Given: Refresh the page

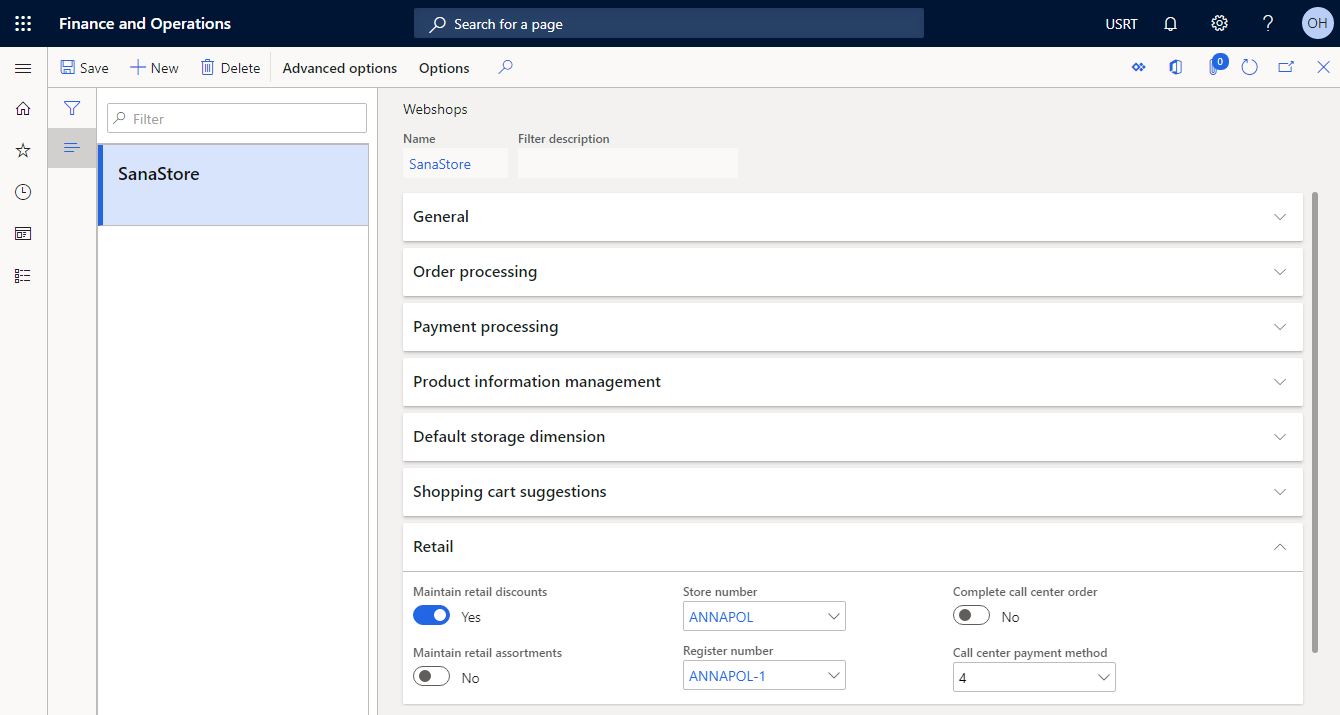Looking at the screenshot, I should [1249, 68].
